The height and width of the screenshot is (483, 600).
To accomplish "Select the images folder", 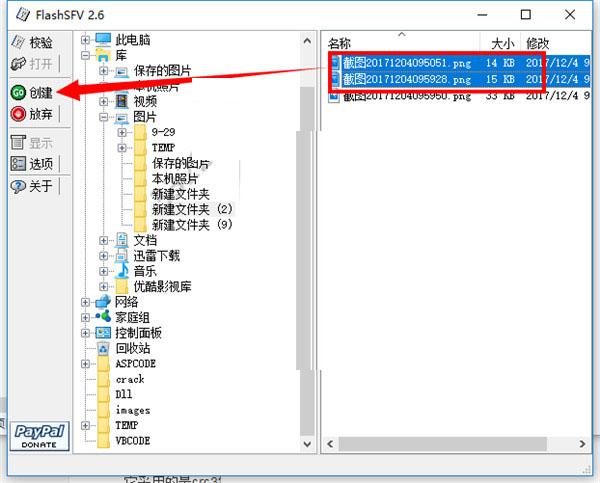I will (x=133, y=410).
